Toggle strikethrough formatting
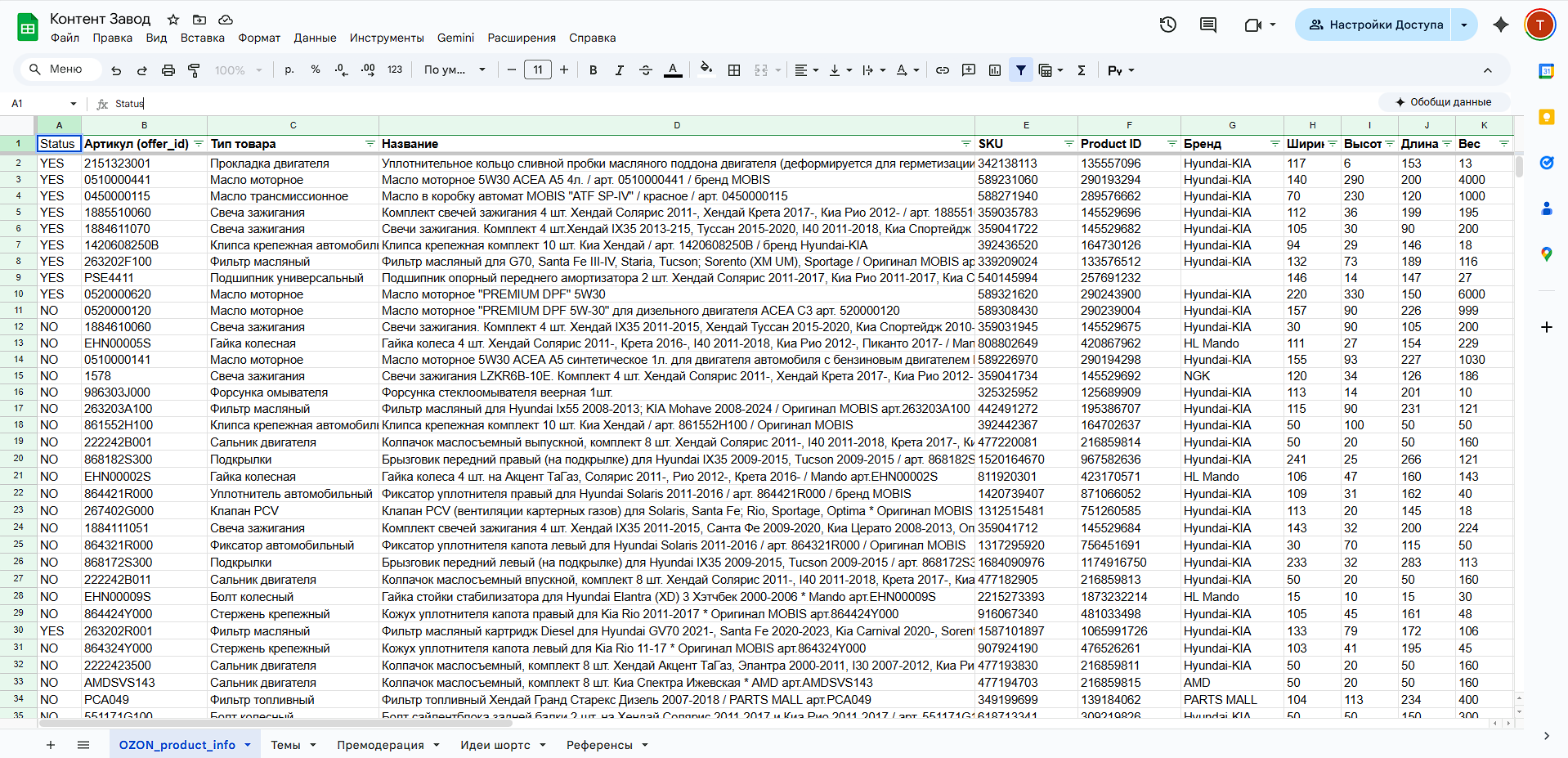 coord(646,70)
